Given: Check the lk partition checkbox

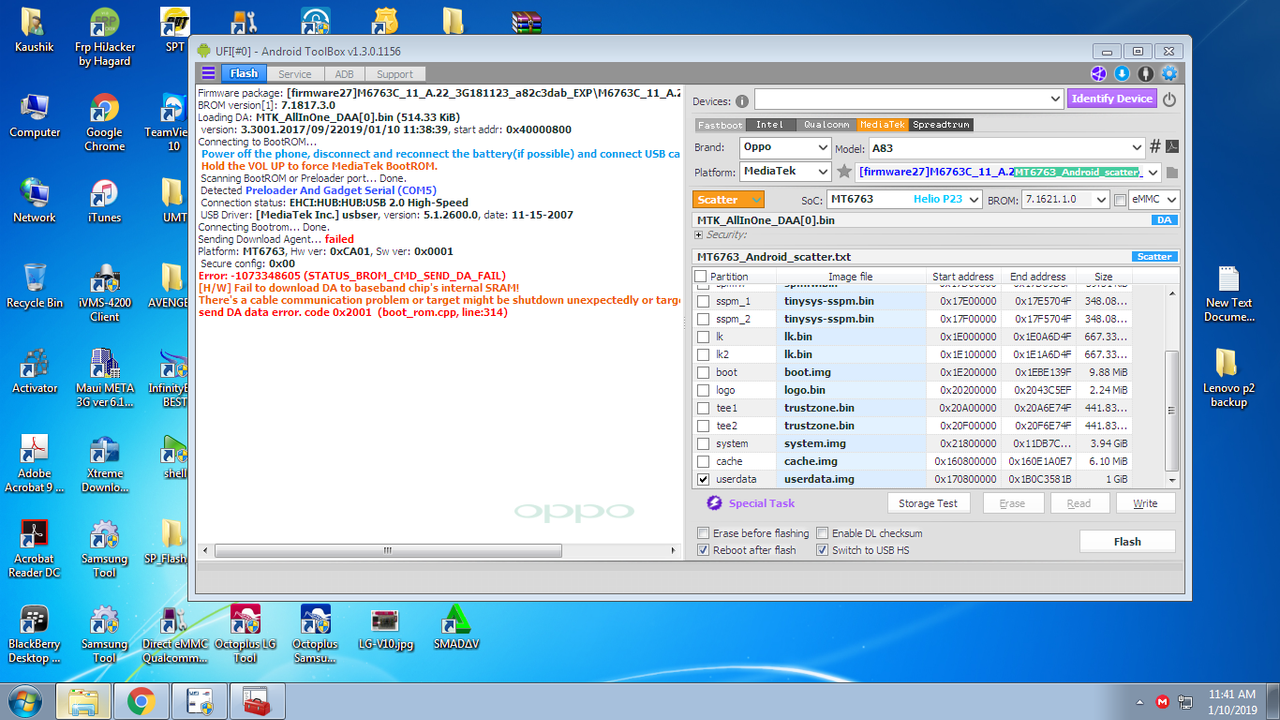Looking at the screenshot, I should [704, 337].
